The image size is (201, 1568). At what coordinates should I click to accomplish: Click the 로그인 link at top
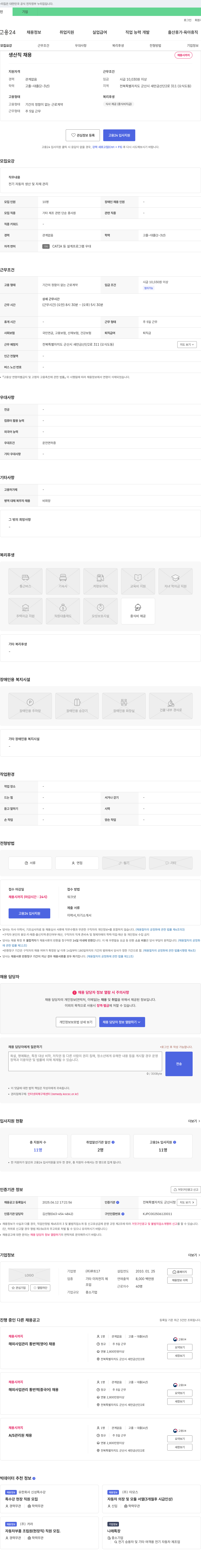click(x=188, y=20)
